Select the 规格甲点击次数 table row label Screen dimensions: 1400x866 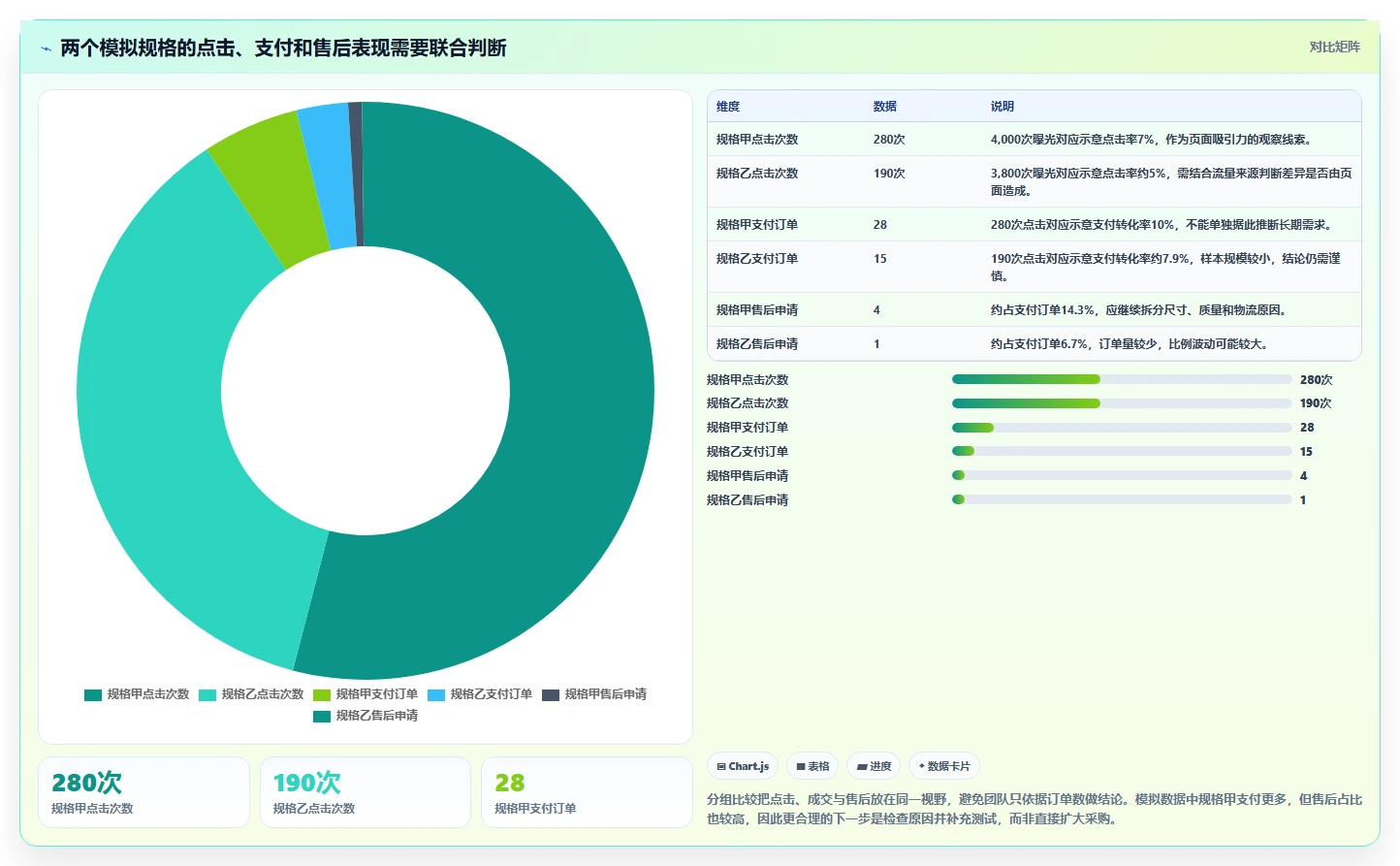[757, 140]
